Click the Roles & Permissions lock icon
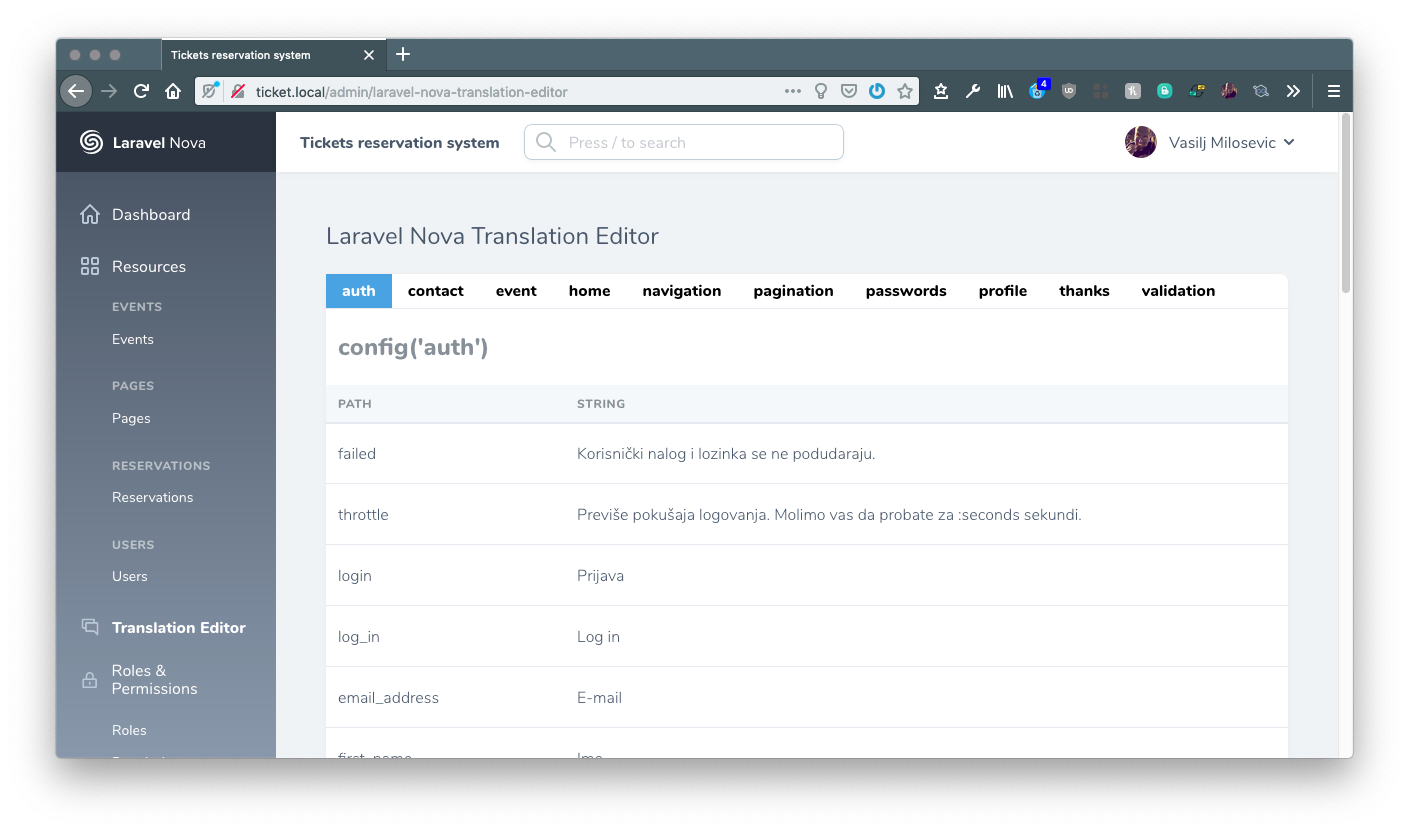Screen dimensions: 1409x832 pos(90,680)
